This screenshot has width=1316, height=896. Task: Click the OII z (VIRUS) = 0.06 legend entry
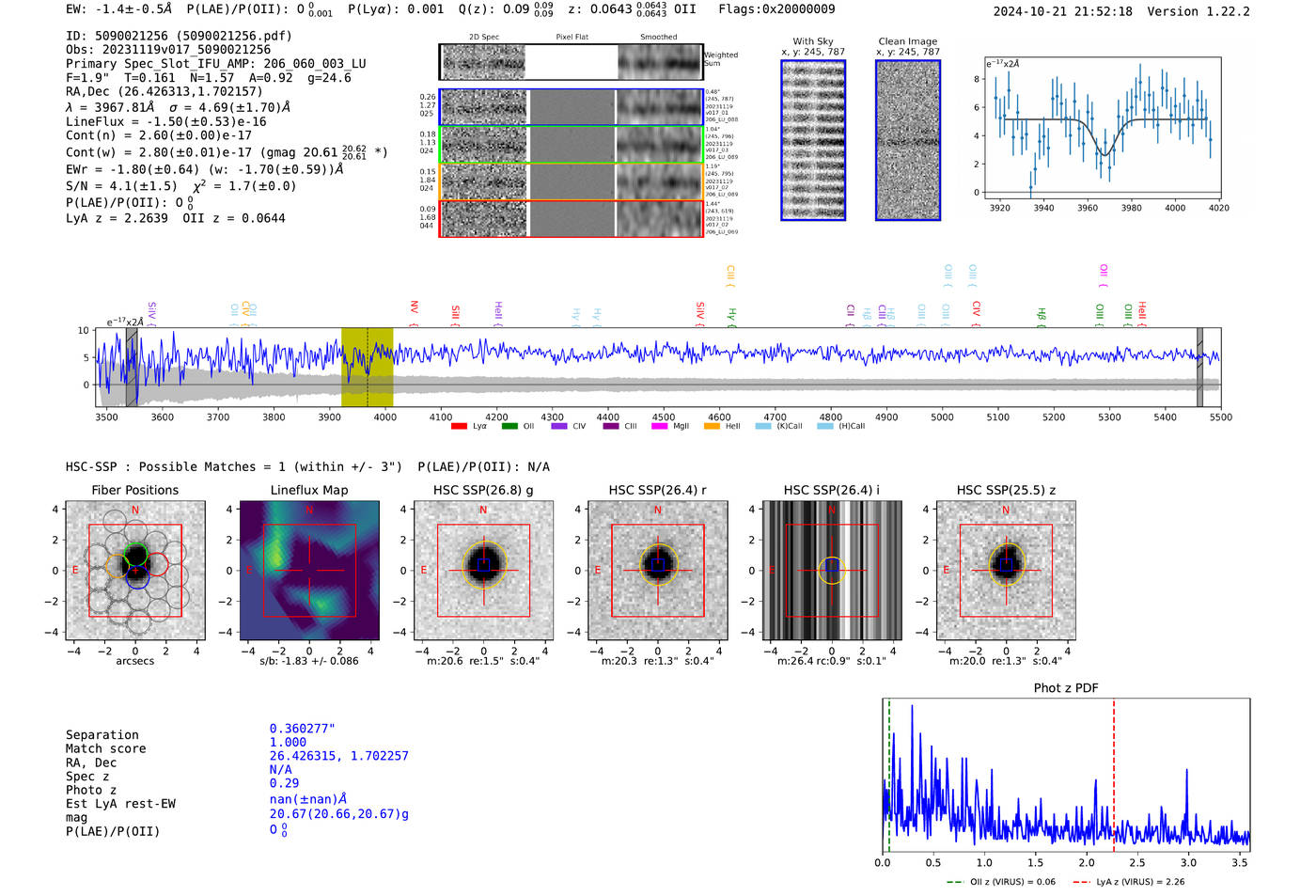coord(1001,882)
